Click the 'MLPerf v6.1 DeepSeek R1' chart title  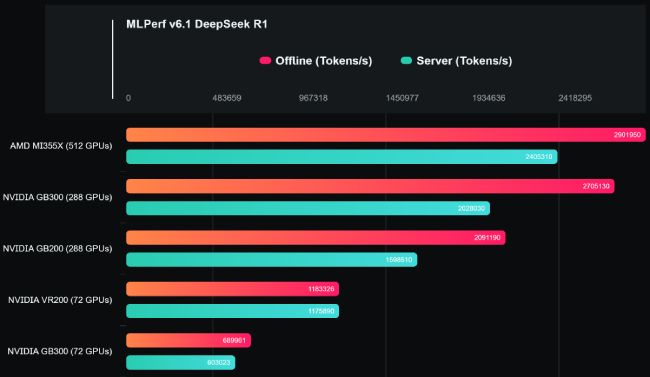197,24
